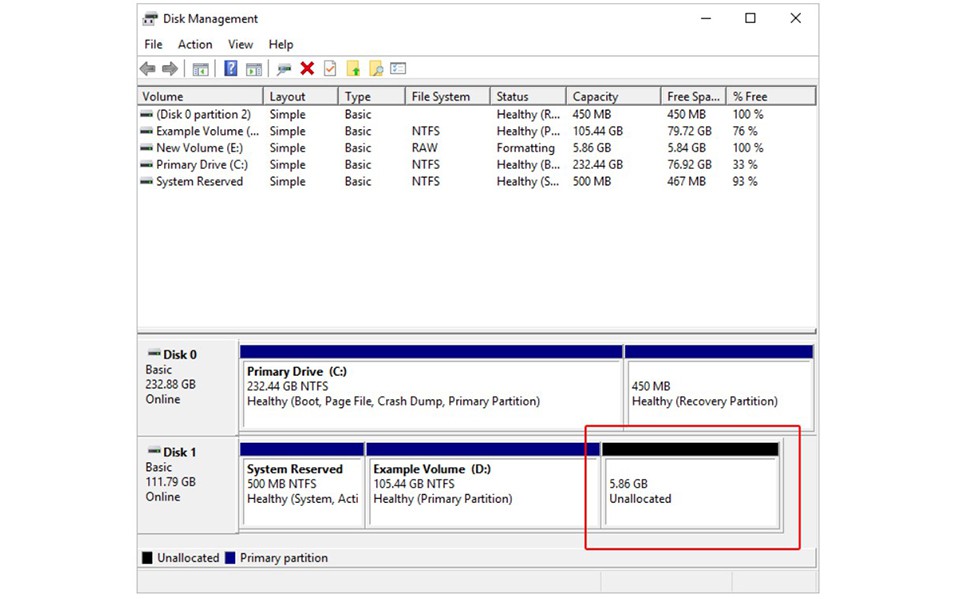Click the Formatting status of New Volume

pyautogui.click(x=525, y=148)
